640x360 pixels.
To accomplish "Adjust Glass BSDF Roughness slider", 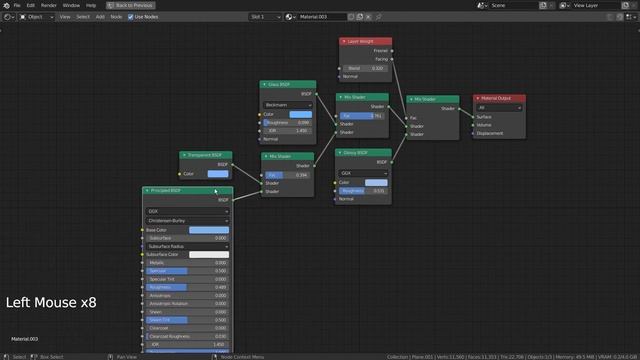I will click(288, 122).
